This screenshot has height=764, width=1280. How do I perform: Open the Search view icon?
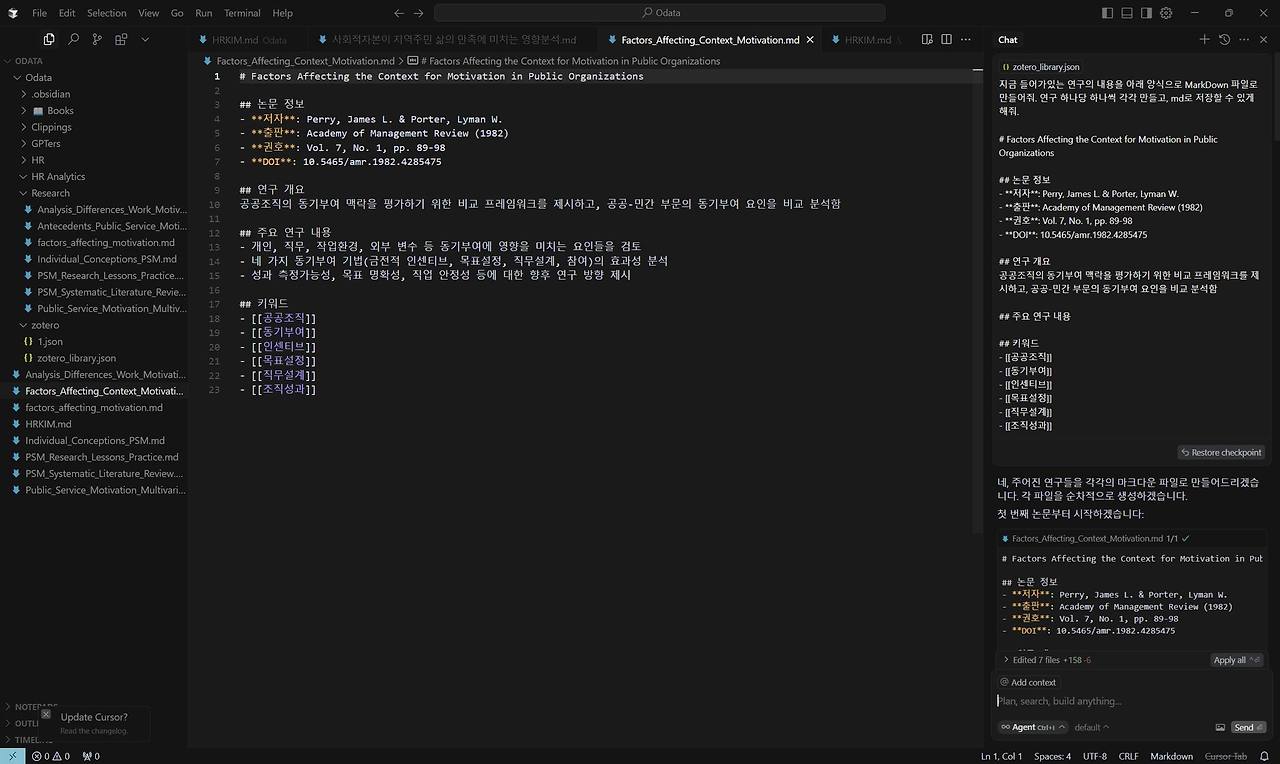point(73,39)
